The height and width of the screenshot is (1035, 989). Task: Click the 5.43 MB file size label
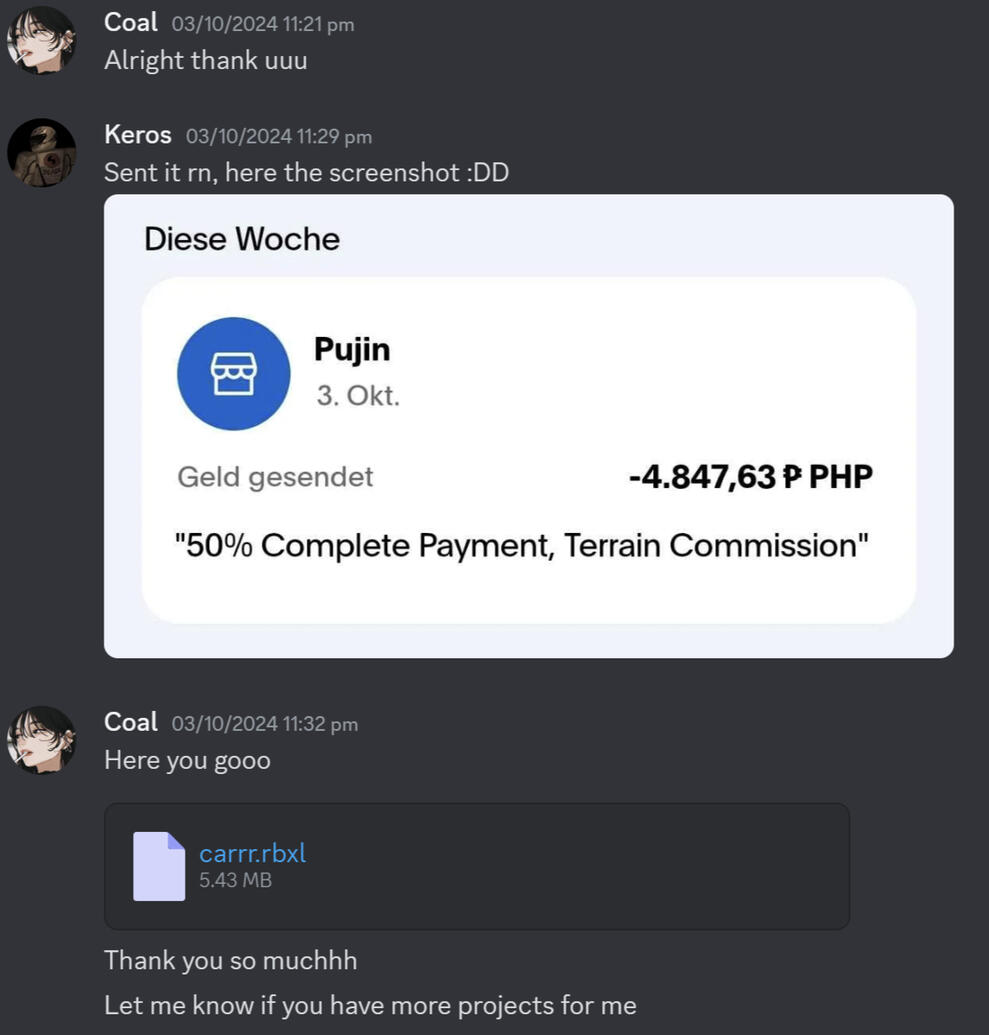[x=235, y=880]
